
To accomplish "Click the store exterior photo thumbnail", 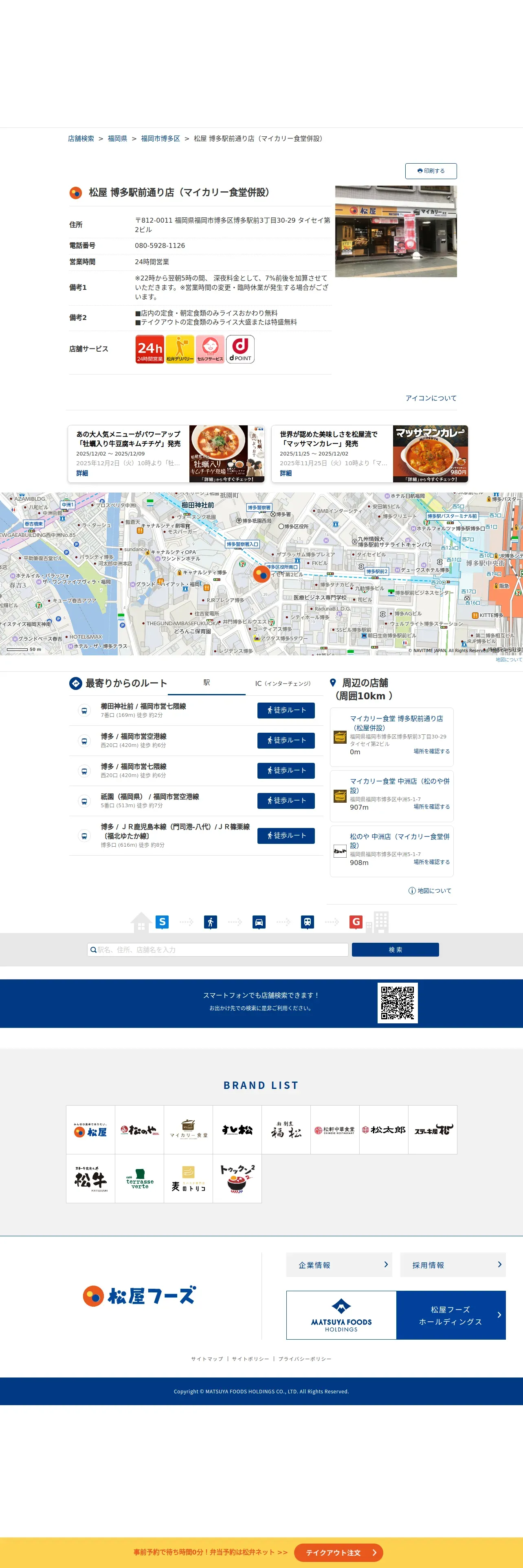I will [x=396, y=231].
